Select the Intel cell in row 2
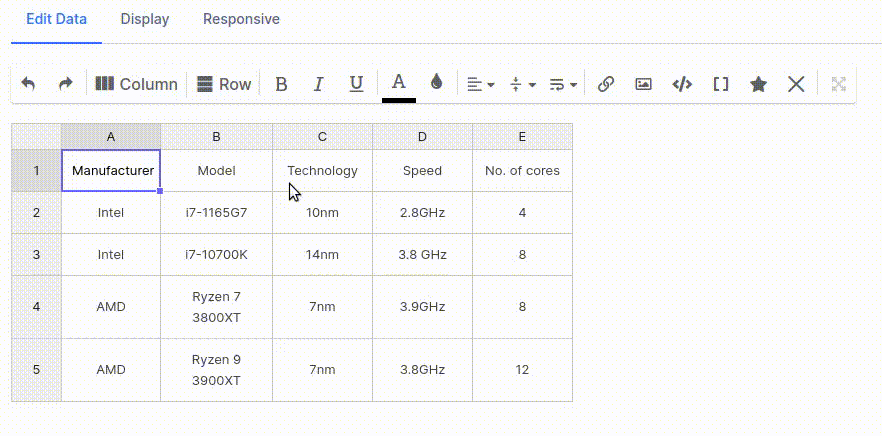This screenshot has width=882, height=436. click(x=111, y=213)
